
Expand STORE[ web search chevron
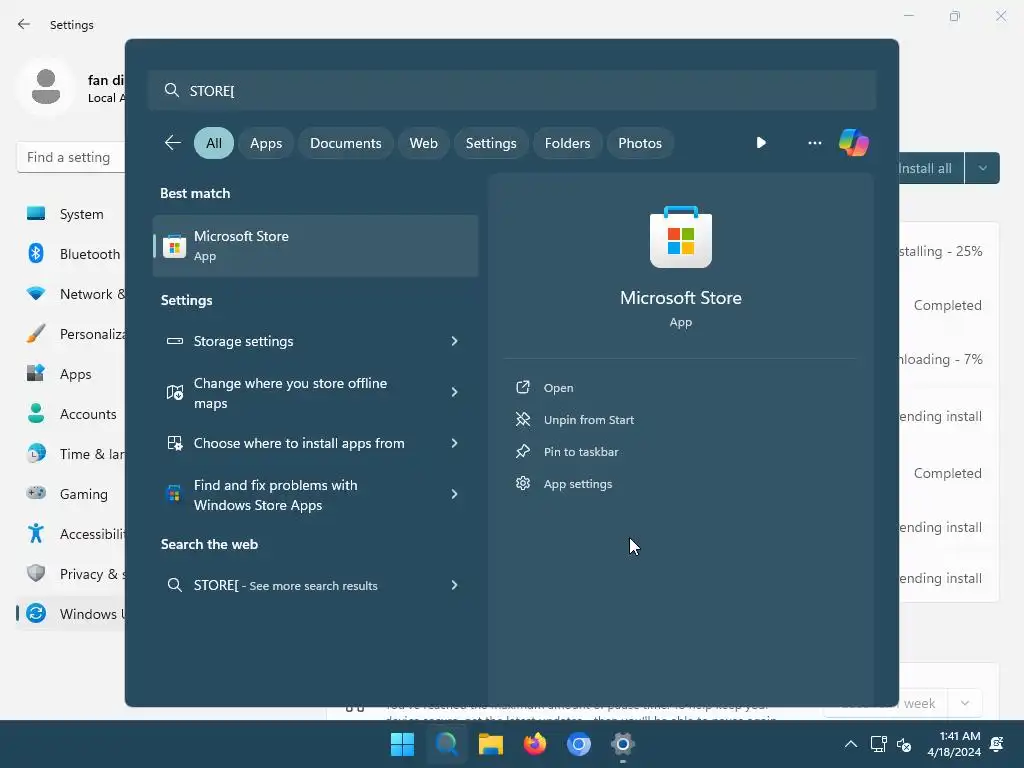[454, 585]
